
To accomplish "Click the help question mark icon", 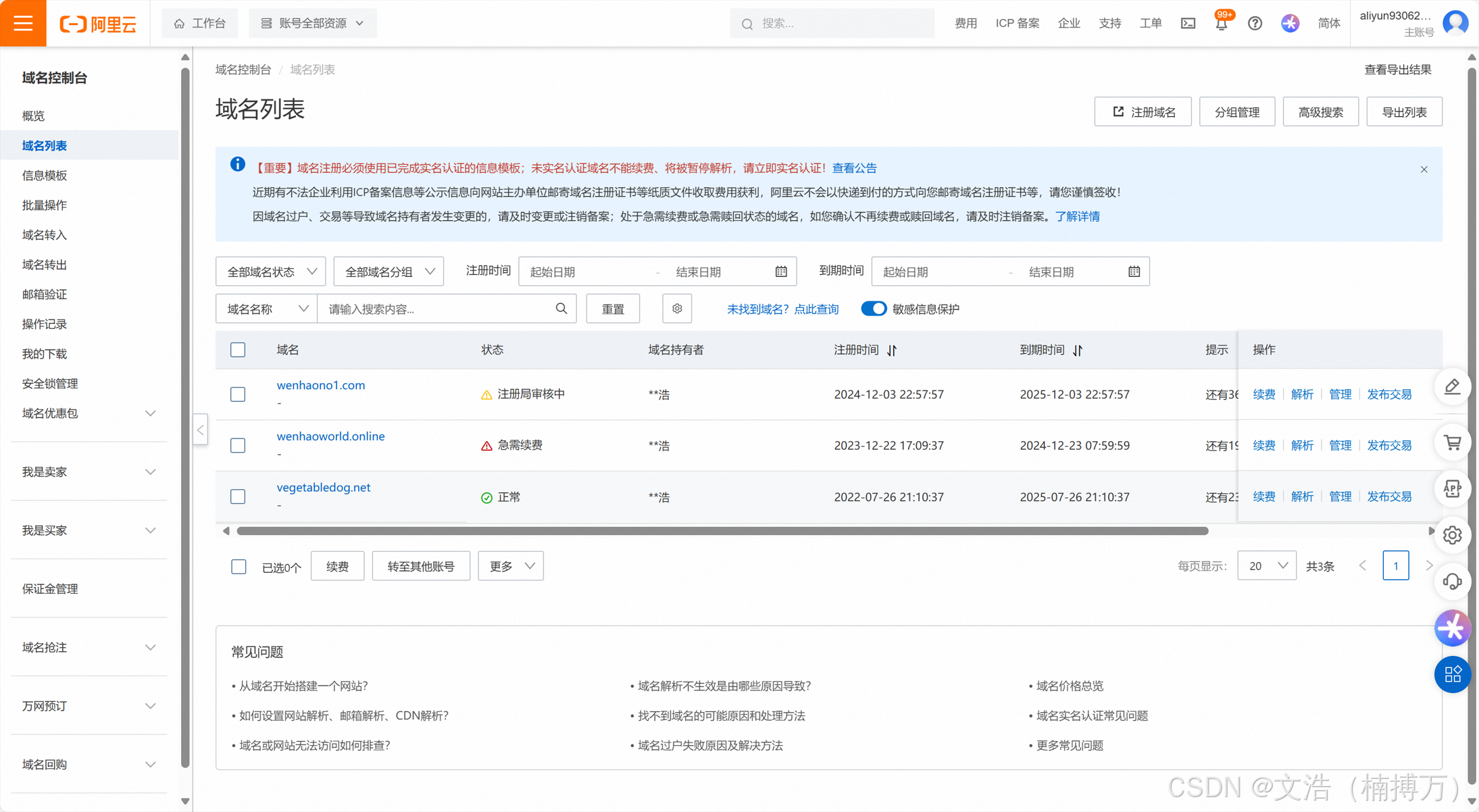I will click(x=1255, y=24).
